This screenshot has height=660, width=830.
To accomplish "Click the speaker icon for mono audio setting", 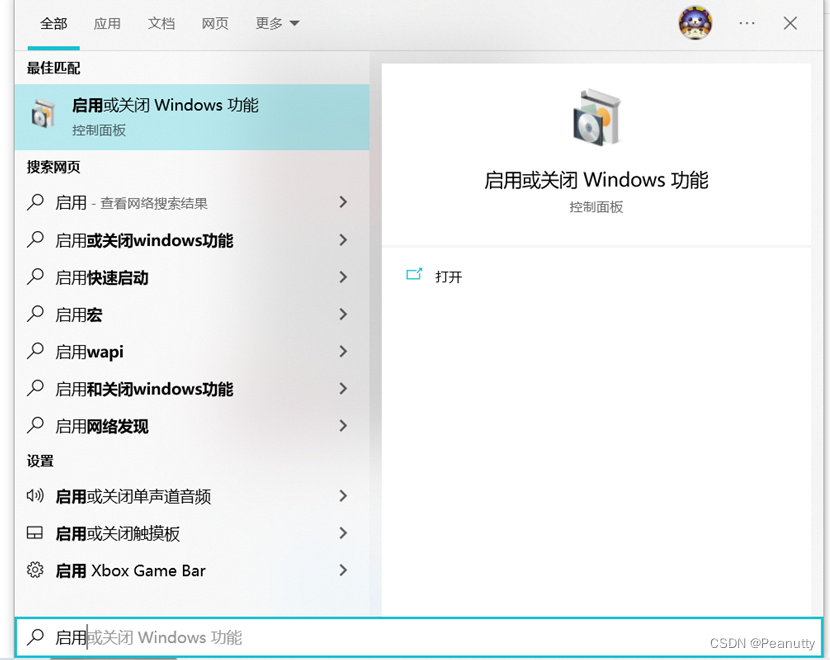I will point(35,495).
